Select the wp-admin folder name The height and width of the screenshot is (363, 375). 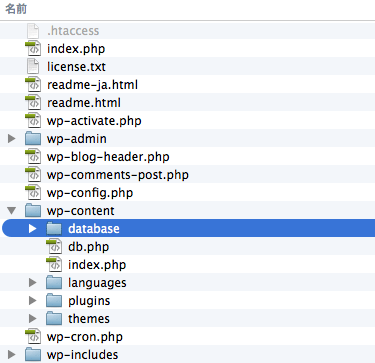77,139
